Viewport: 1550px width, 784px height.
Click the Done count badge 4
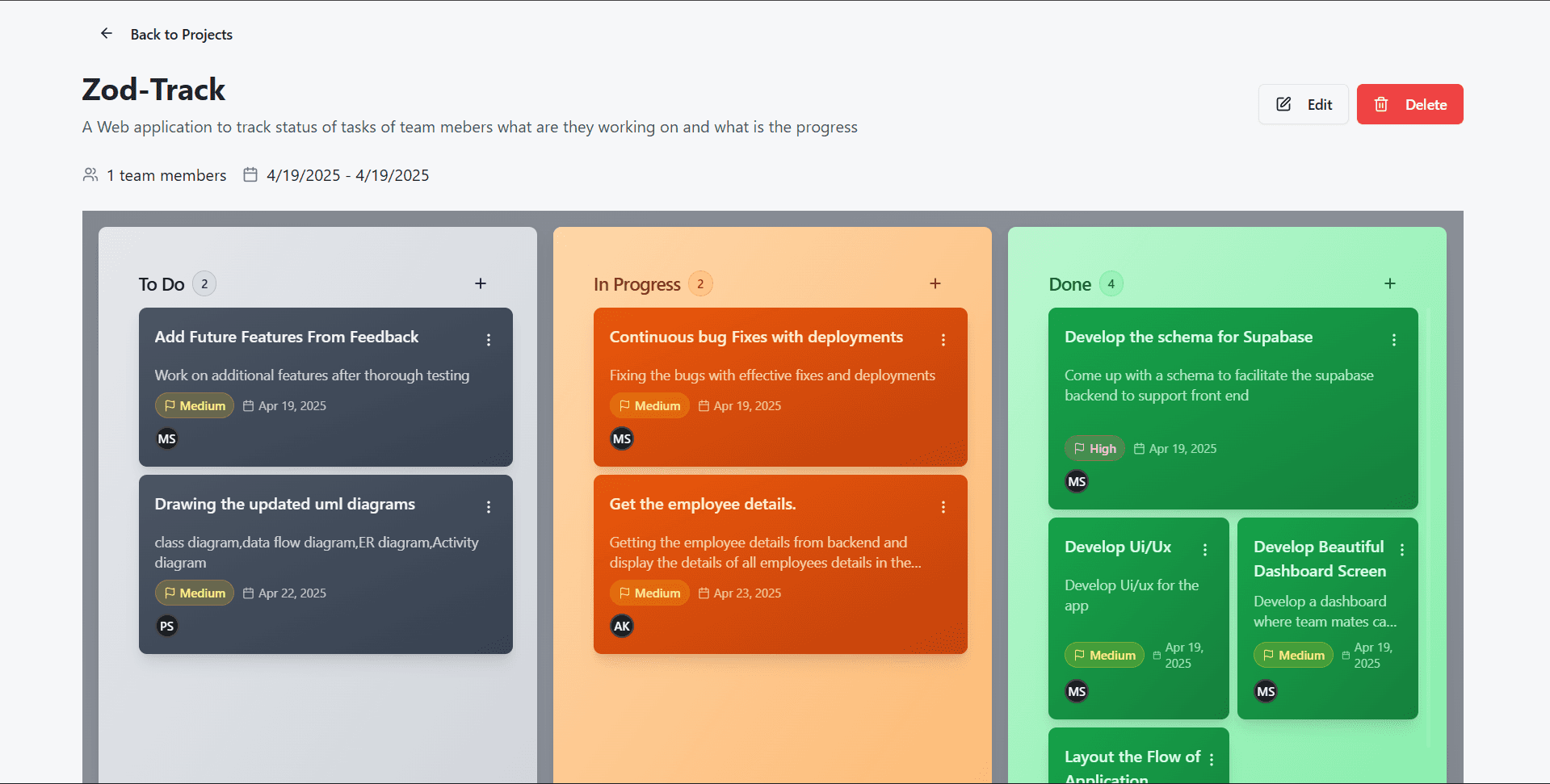click(1111, 283)
